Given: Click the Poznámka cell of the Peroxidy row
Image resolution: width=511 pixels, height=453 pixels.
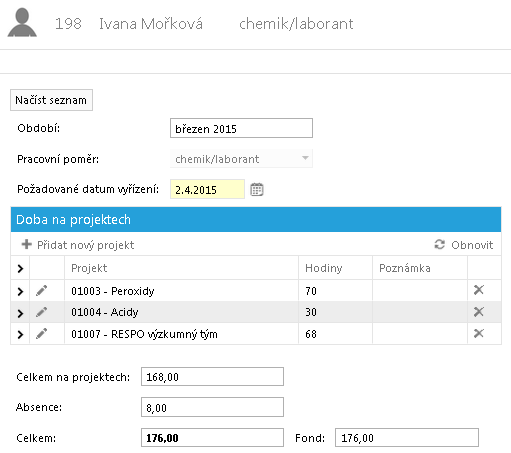Looking at the screenshot, I should pyautogui.click(x=420, y=291).
